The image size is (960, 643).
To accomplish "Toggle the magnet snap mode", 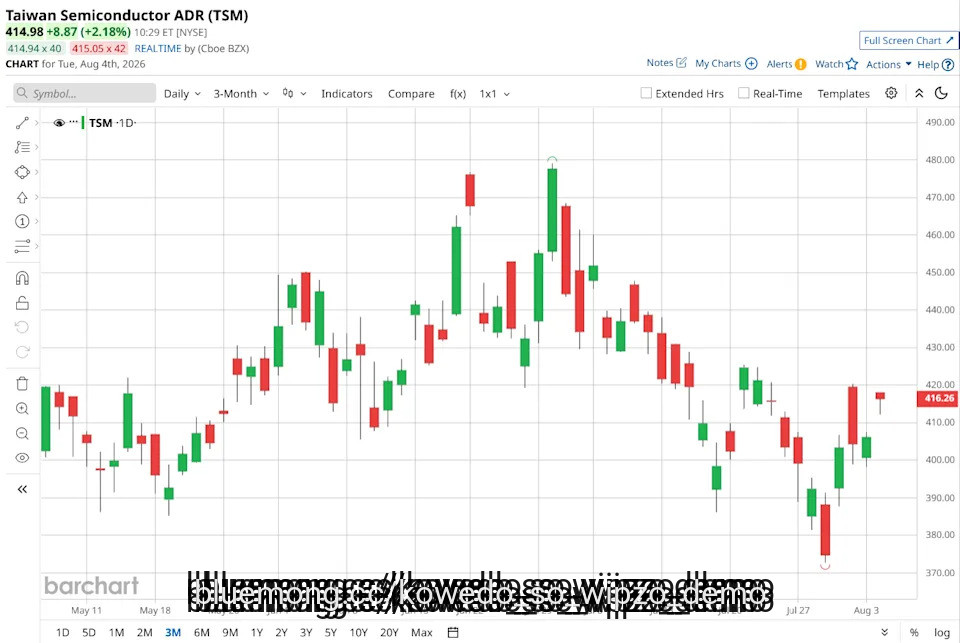I will coord(22,279).
